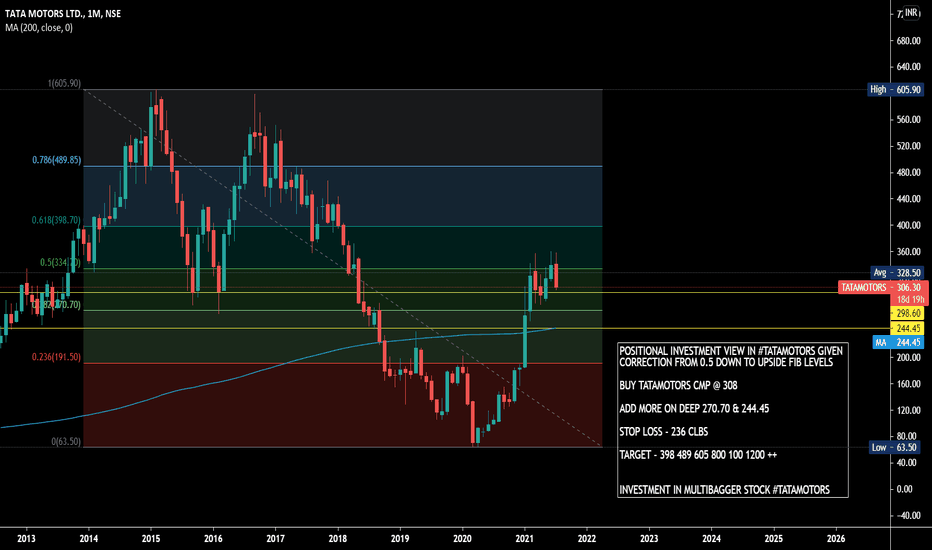
Task: Select the MA (200, close, 0) indicator label
Action: click(39, 27)
